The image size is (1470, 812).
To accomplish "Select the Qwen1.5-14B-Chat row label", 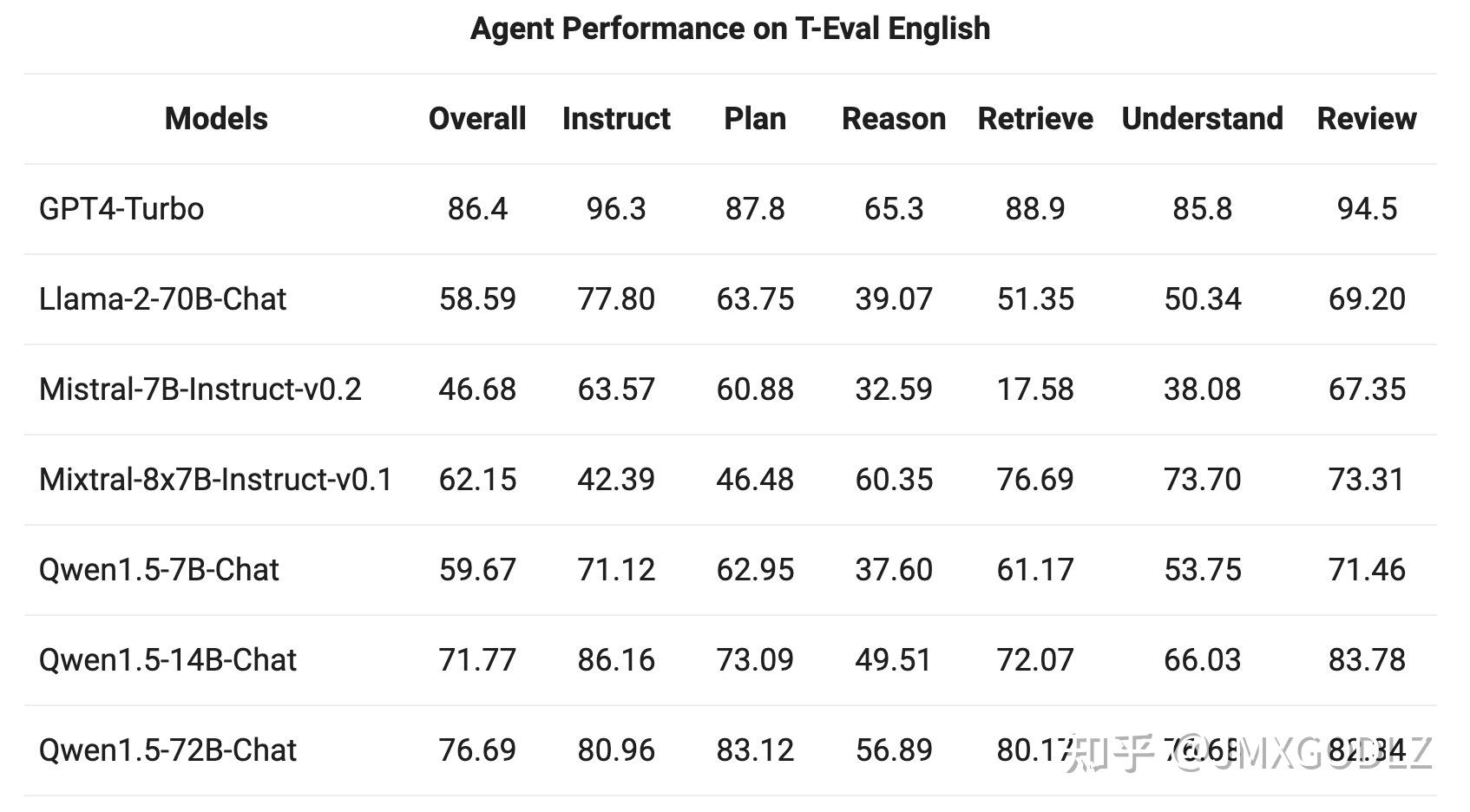I will 167,660.
